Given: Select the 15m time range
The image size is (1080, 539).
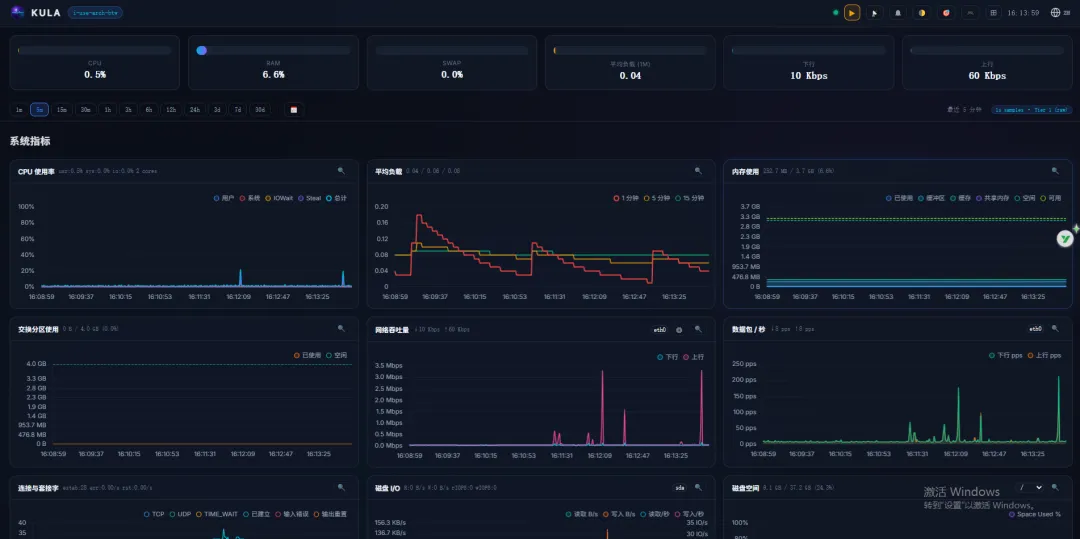Looking at the screenshot, I should [62, 109].
